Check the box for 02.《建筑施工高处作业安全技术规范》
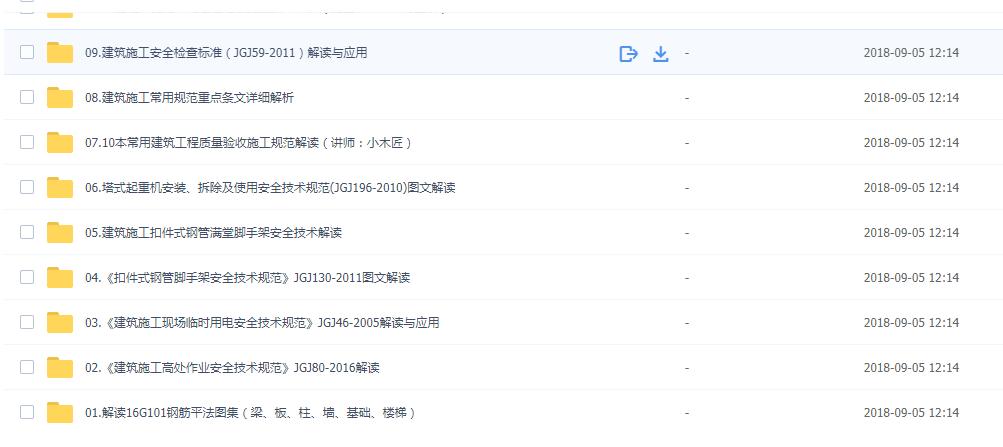 point(27,367)
